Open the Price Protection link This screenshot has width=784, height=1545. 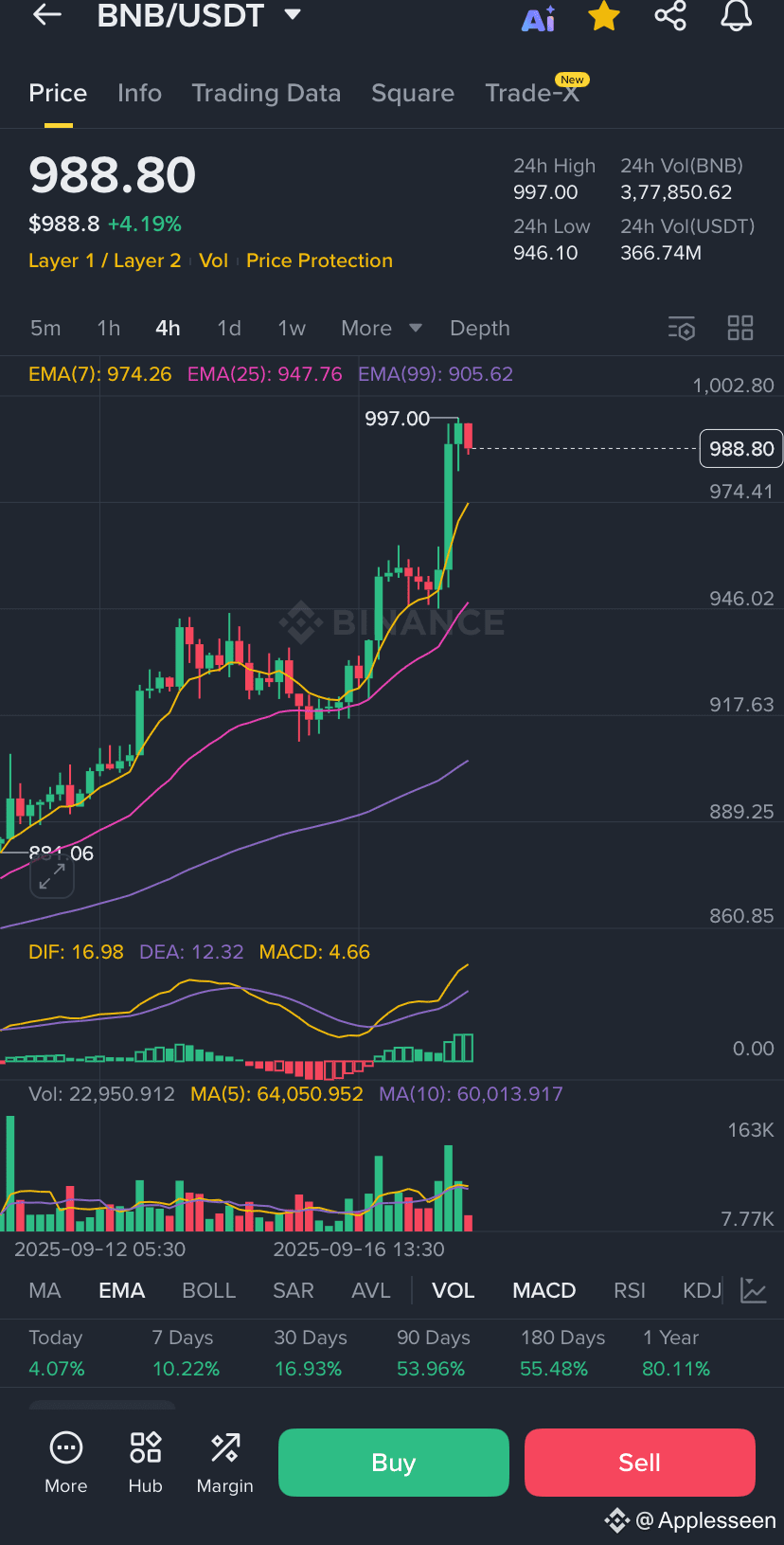click(319, 260)
